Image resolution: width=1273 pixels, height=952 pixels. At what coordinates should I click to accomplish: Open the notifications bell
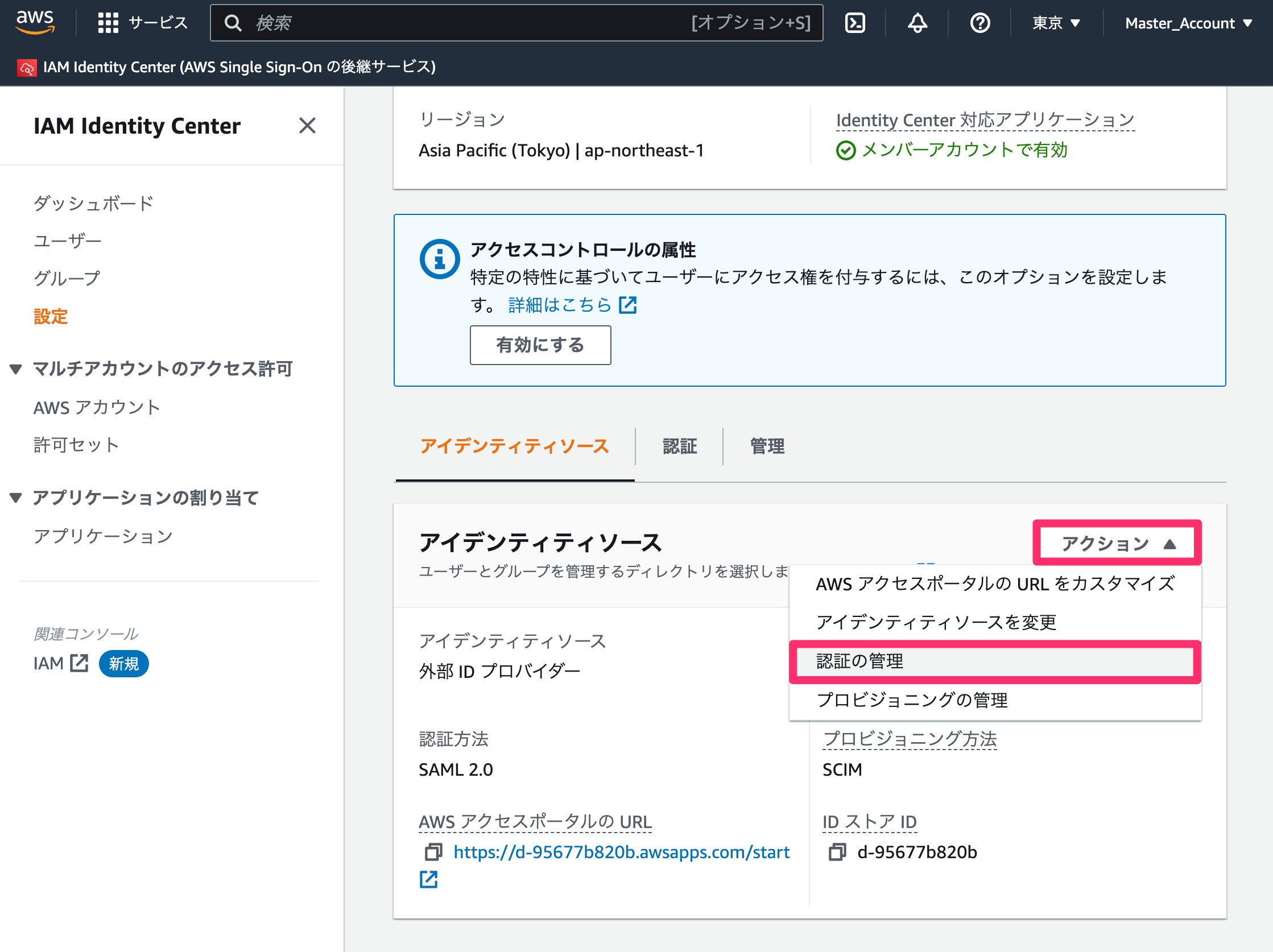pos(917,23)
